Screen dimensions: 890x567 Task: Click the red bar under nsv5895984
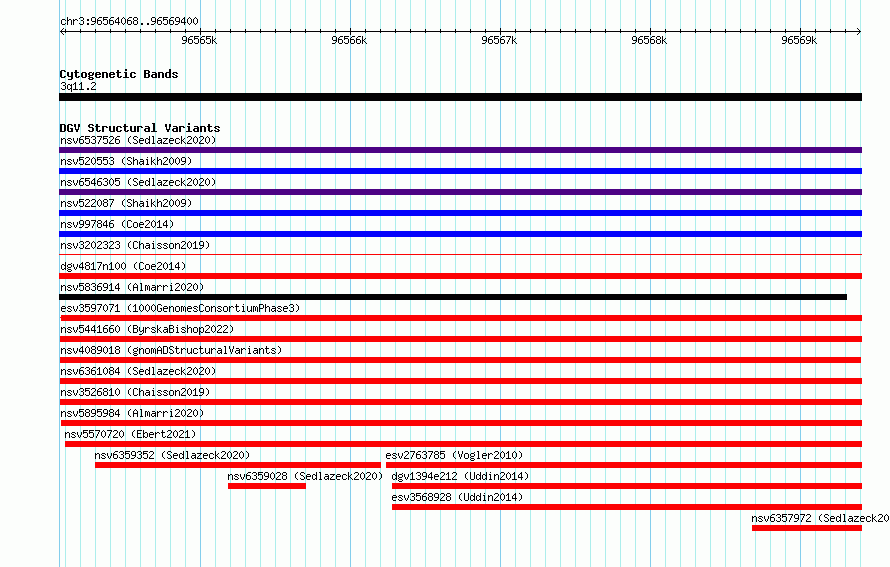click(461, 423)
